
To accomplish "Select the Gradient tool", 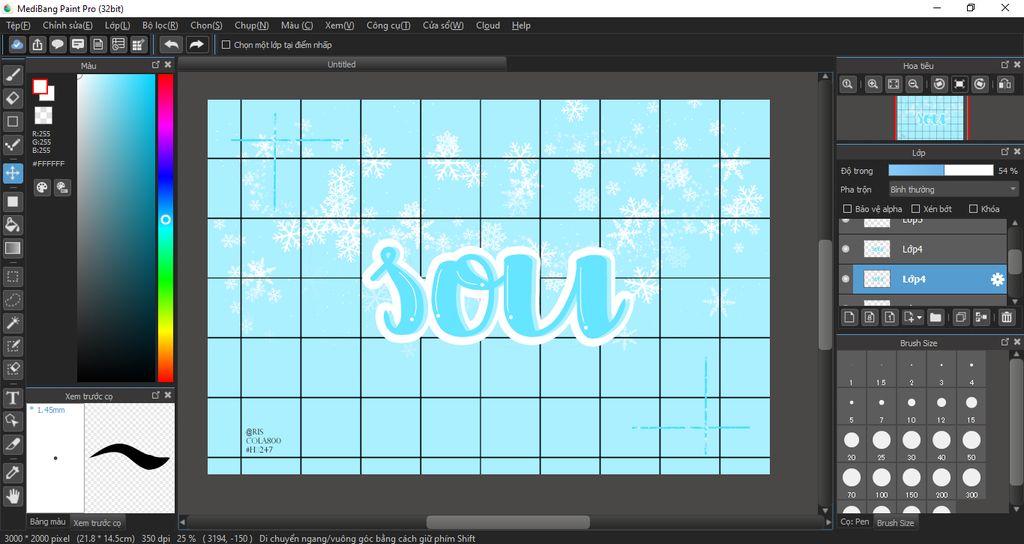I will 12,248.
